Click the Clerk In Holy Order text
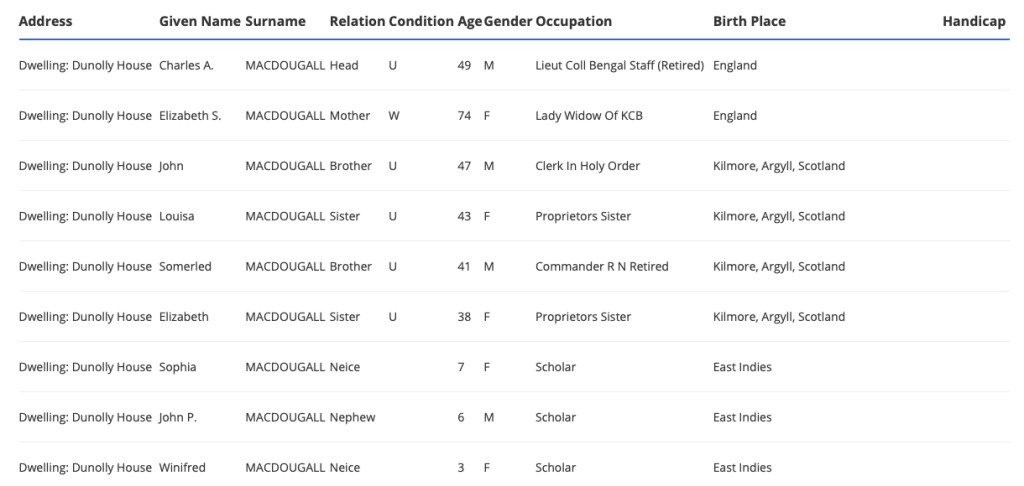 point(587,166)
